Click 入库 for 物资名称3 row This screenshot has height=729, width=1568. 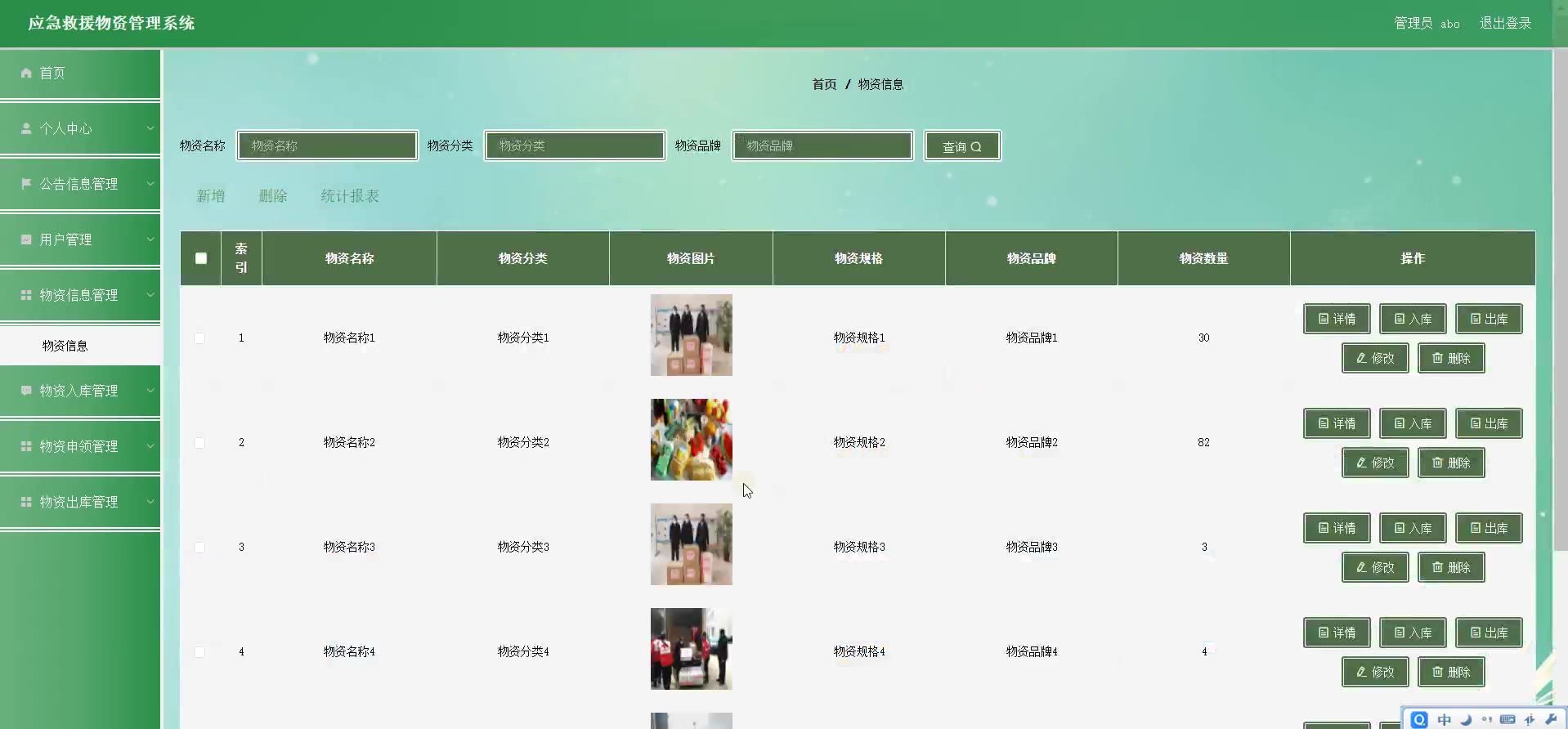[x=1413, y=528]
